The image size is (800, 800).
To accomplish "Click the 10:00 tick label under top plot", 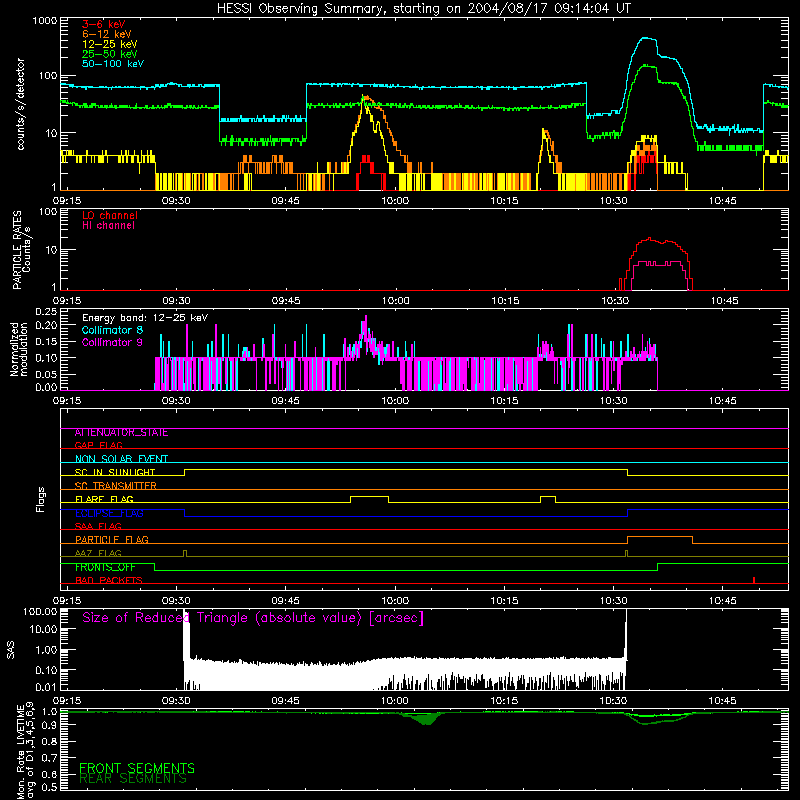I will [395, 201].
